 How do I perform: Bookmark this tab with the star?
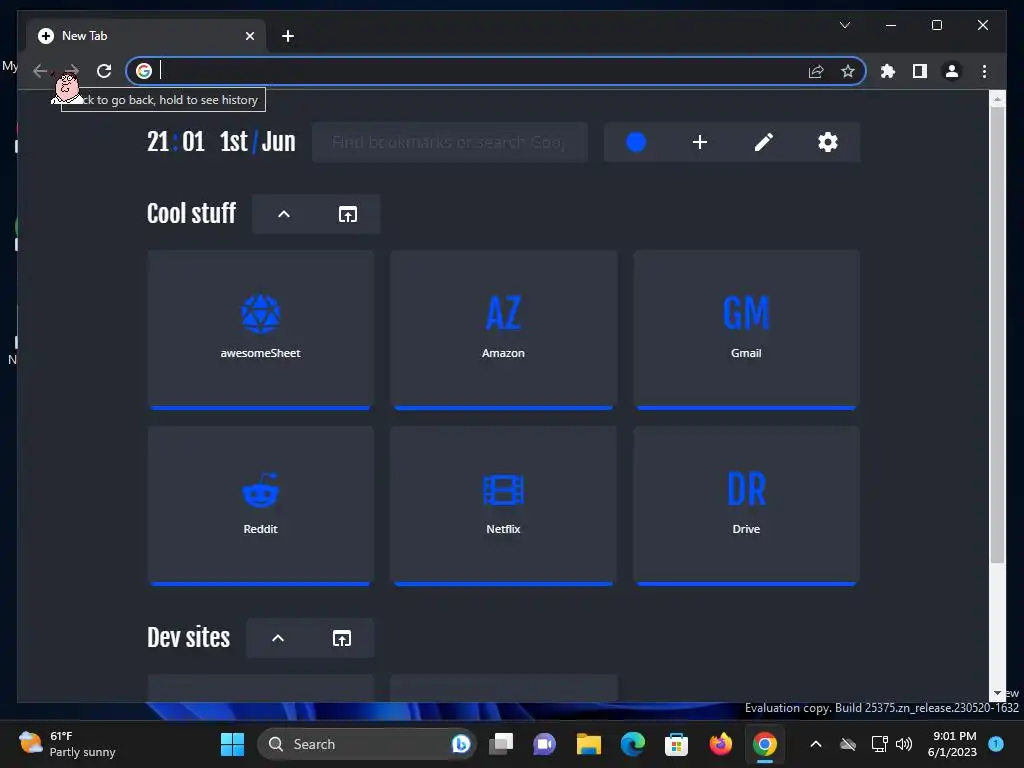(x=848, y=71)
